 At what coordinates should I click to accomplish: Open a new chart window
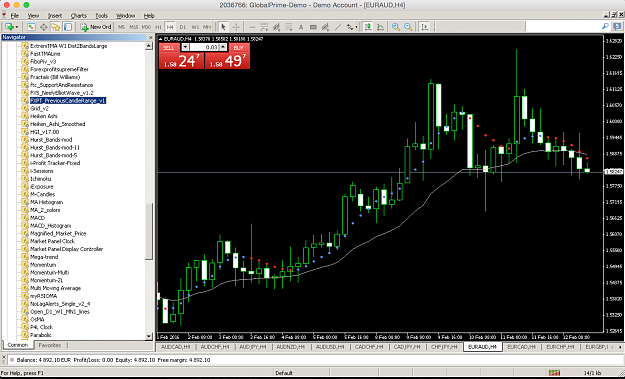click(9, 27)
